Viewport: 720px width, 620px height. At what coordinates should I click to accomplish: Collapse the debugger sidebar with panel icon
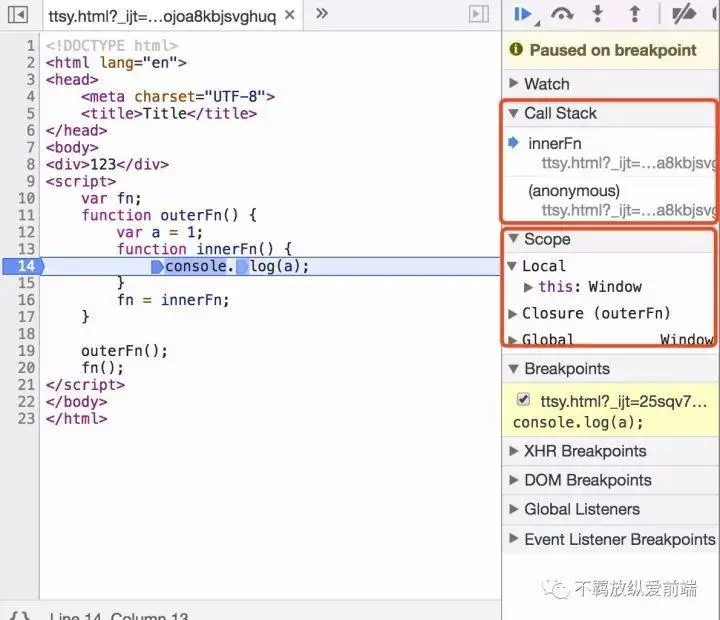pyautogui.click(x=479, y=14)
